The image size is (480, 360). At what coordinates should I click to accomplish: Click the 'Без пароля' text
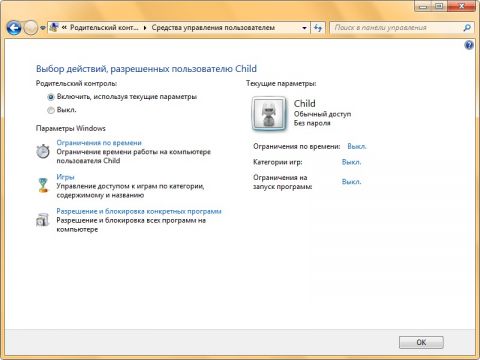[x=312, y=123]
